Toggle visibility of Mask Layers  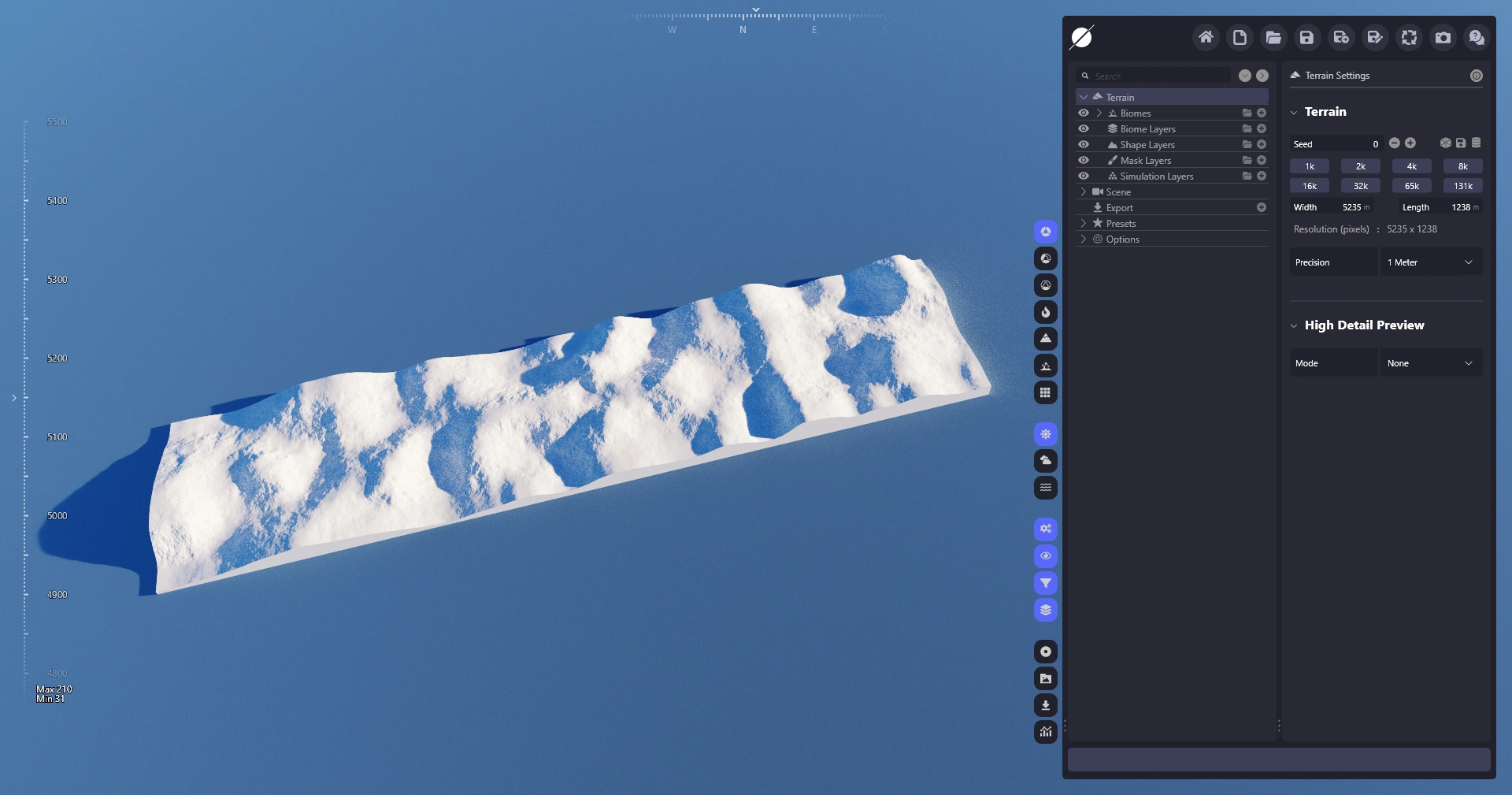[1084, 161]
